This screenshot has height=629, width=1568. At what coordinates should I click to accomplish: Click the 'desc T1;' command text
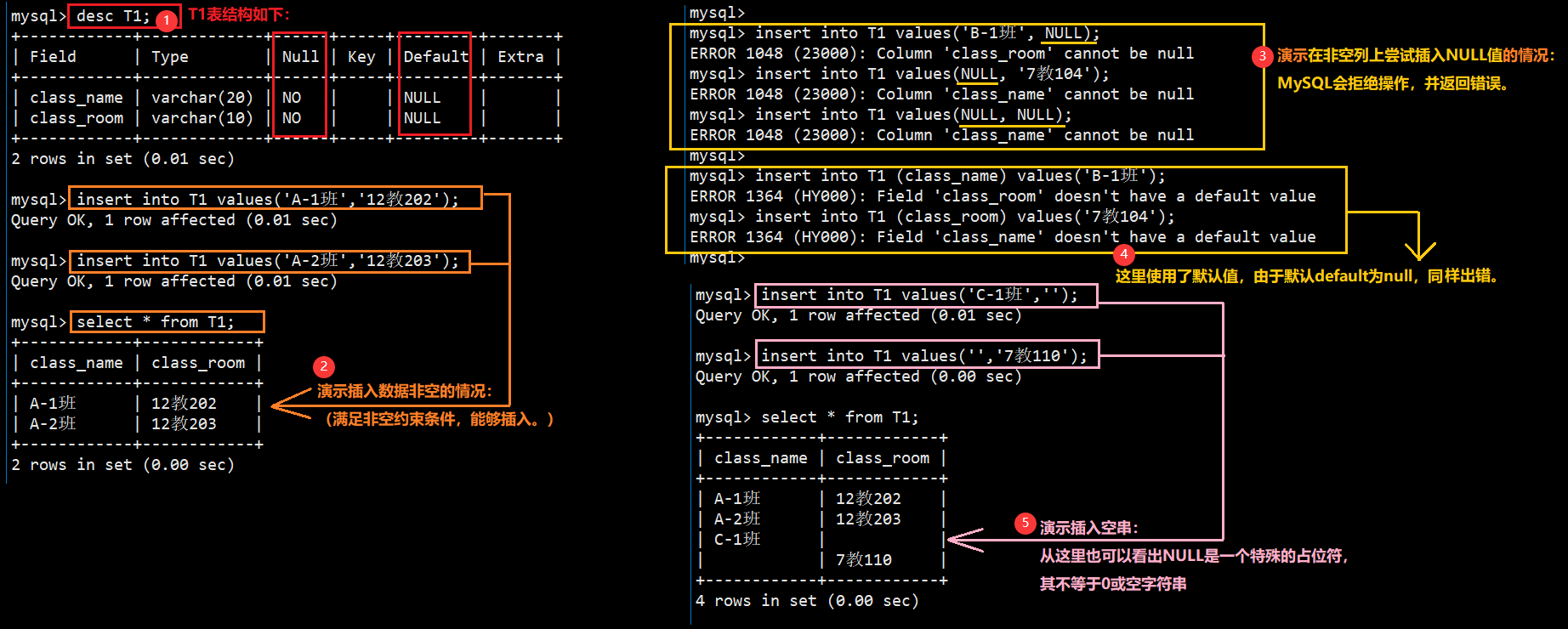113,16
